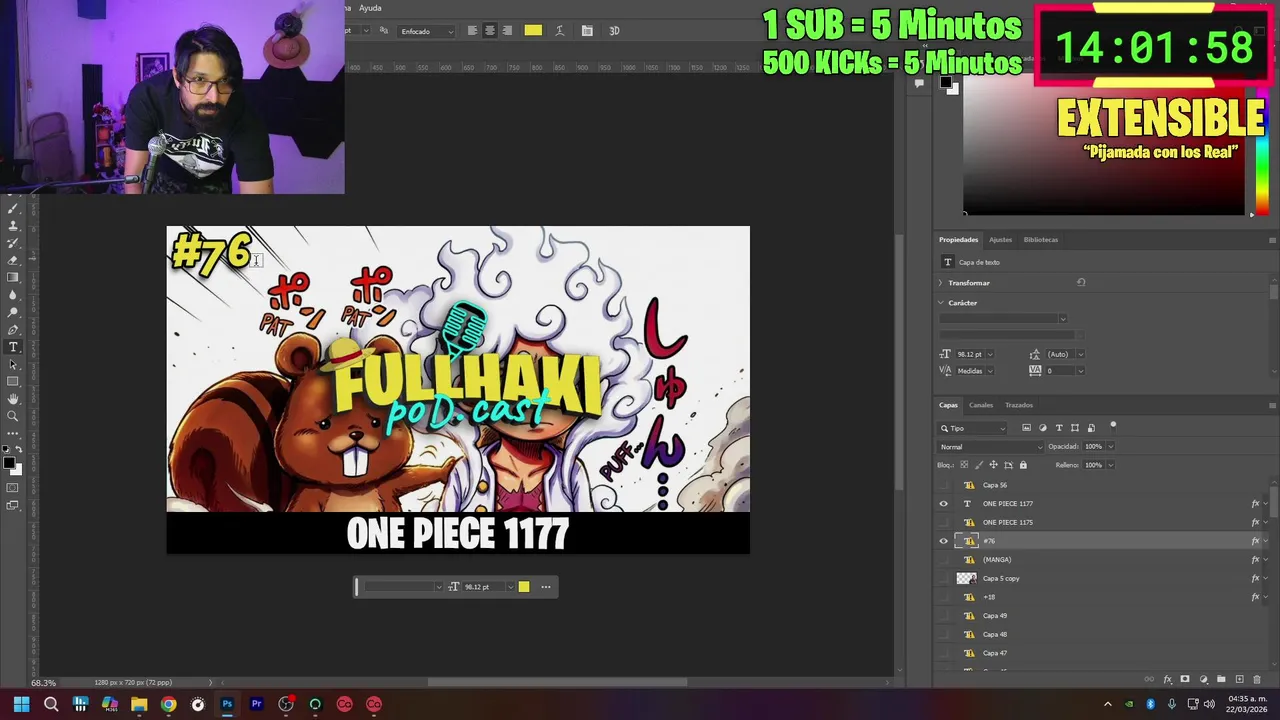Select the Pen tool
Viewport: 1280px width, 720px height.
pyautogui.click(x=13, y=329)
